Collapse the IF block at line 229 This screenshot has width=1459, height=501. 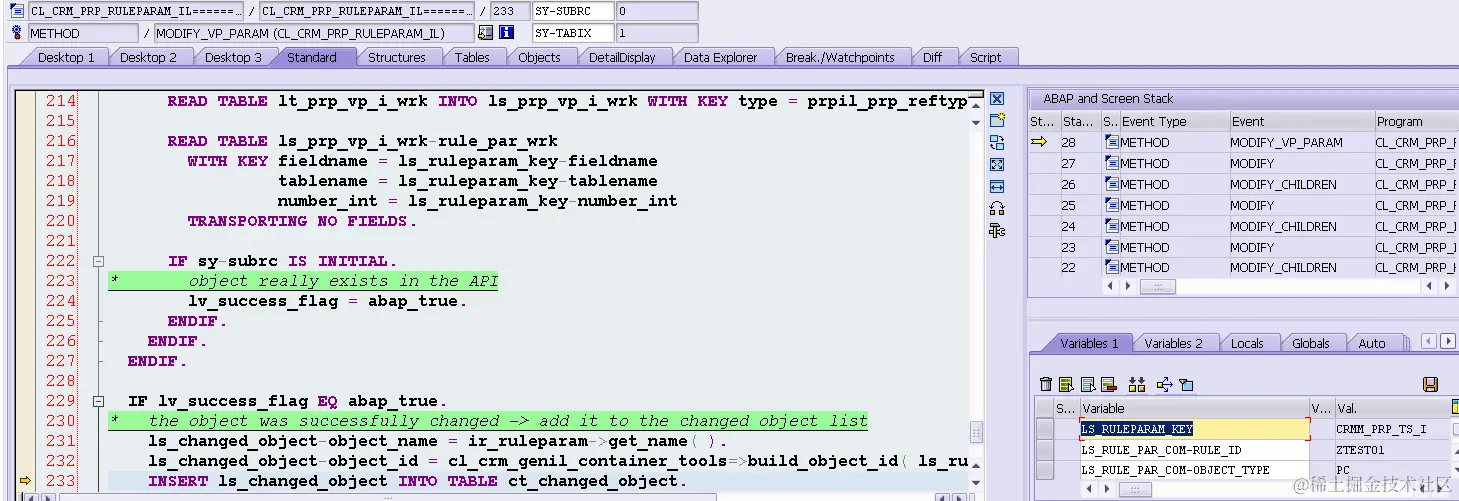click(x=99, y=401)
